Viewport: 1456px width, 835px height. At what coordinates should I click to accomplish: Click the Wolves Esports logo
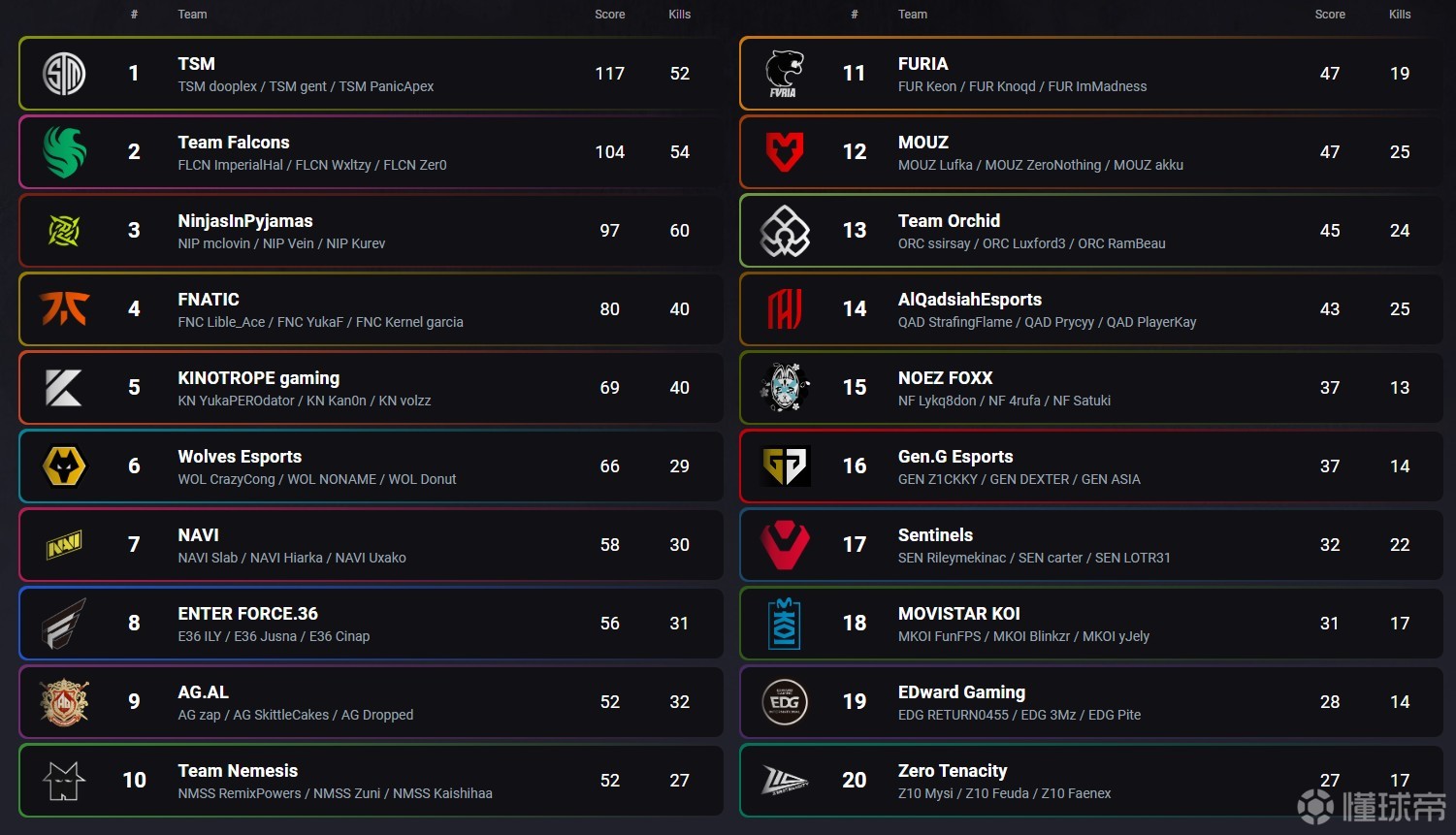coord(65,466)
